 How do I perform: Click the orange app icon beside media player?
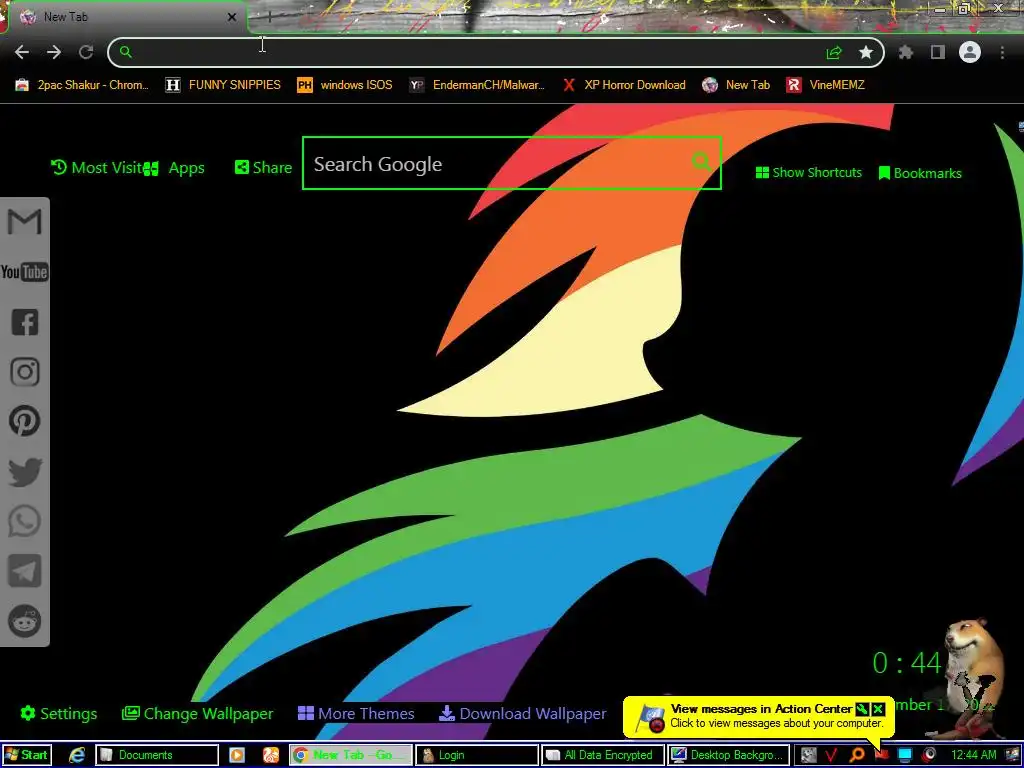click(270, 755)
